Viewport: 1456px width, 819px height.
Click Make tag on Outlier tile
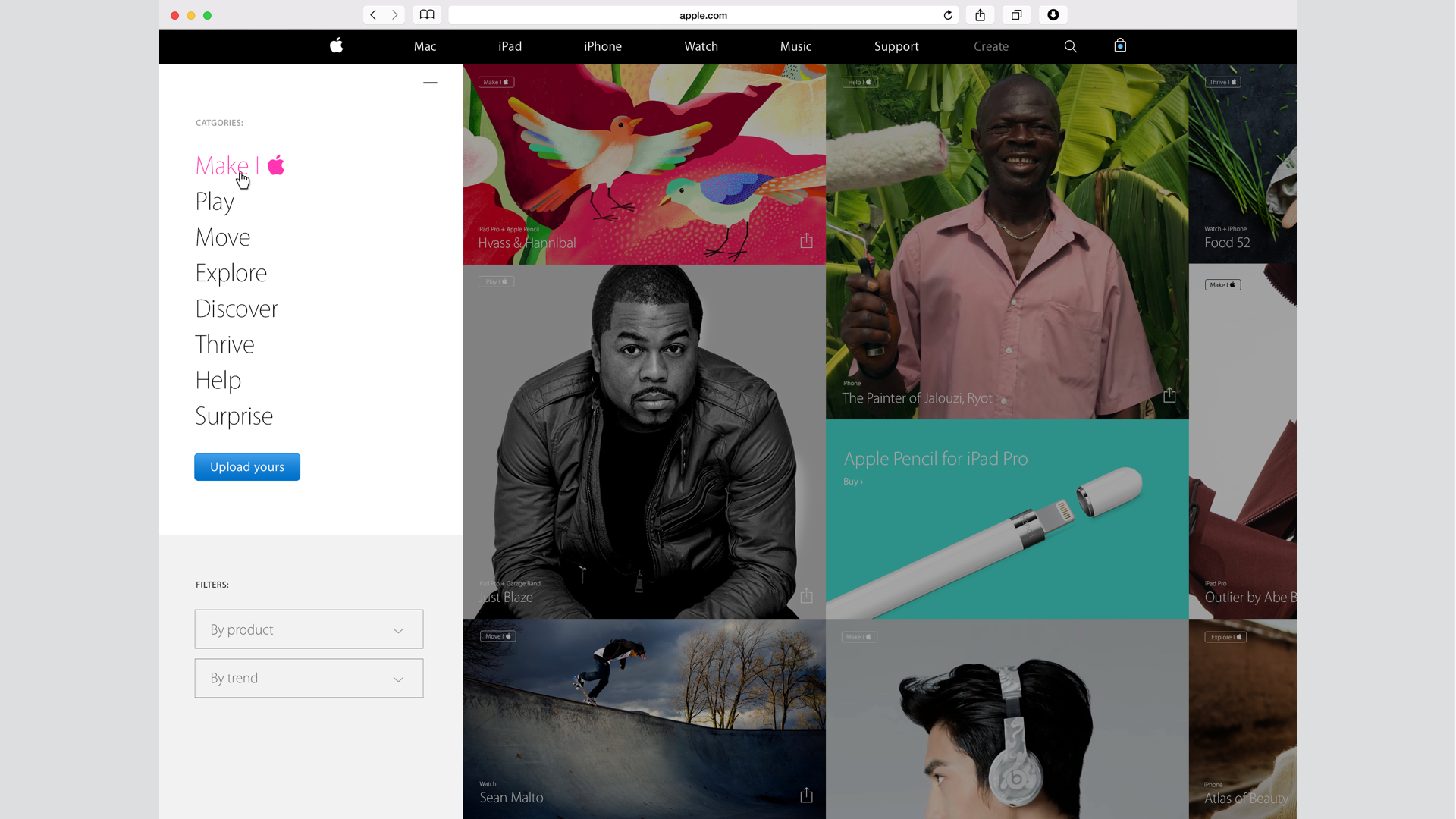1223,285
